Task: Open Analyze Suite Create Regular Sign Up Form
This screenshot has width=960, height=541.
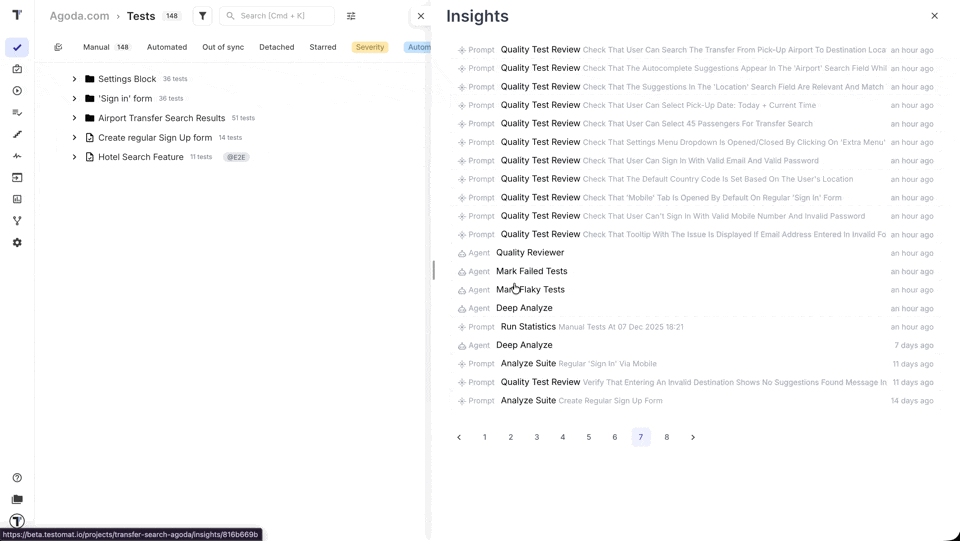Action: (x=696, y=400)
